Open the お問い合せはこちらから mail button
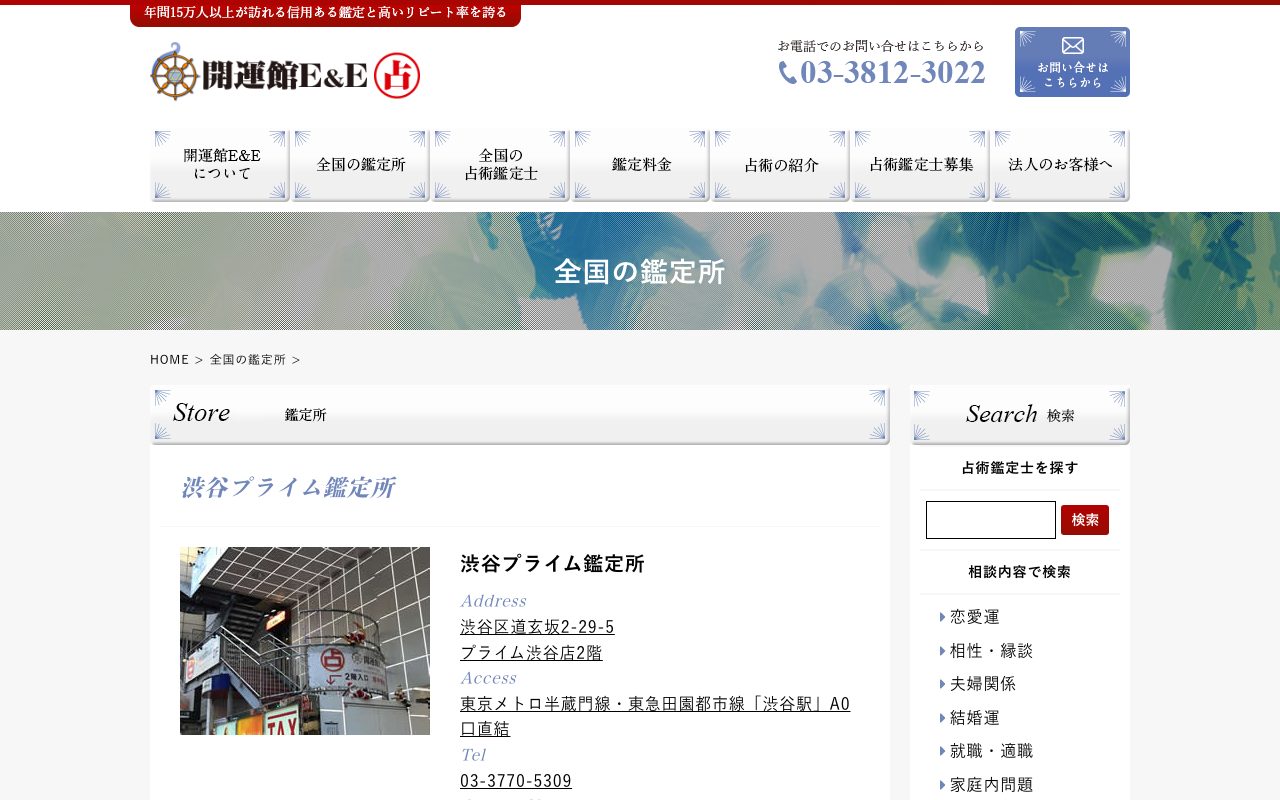The height and width of the screenshot is (800, 1280). point(1072,62)
